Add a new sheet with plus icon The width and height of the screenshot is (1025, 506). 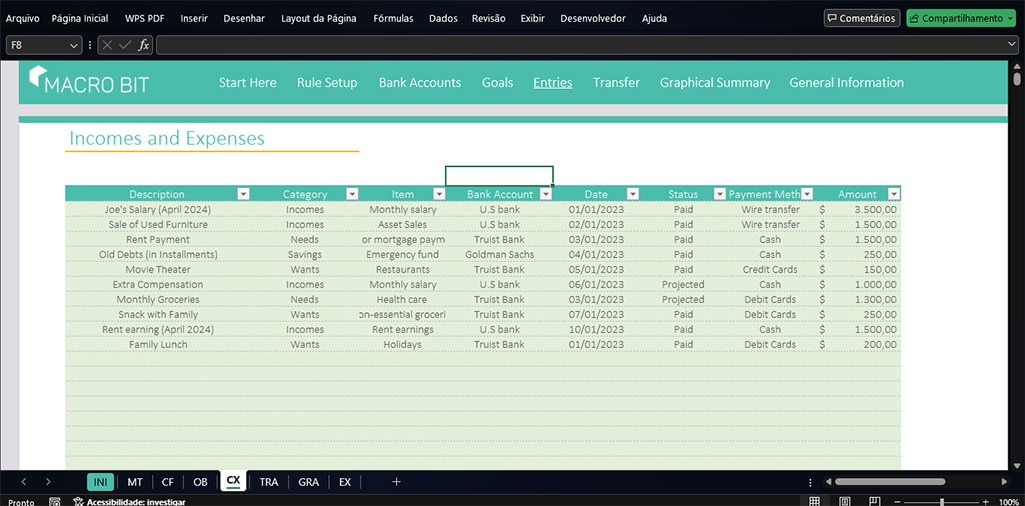coord(396,482)
